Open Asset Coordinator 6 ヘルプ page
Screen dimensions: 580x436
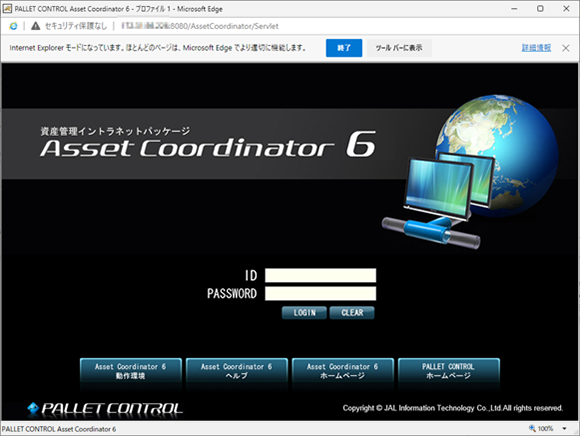pyautogui.click(x=237, y=371)
